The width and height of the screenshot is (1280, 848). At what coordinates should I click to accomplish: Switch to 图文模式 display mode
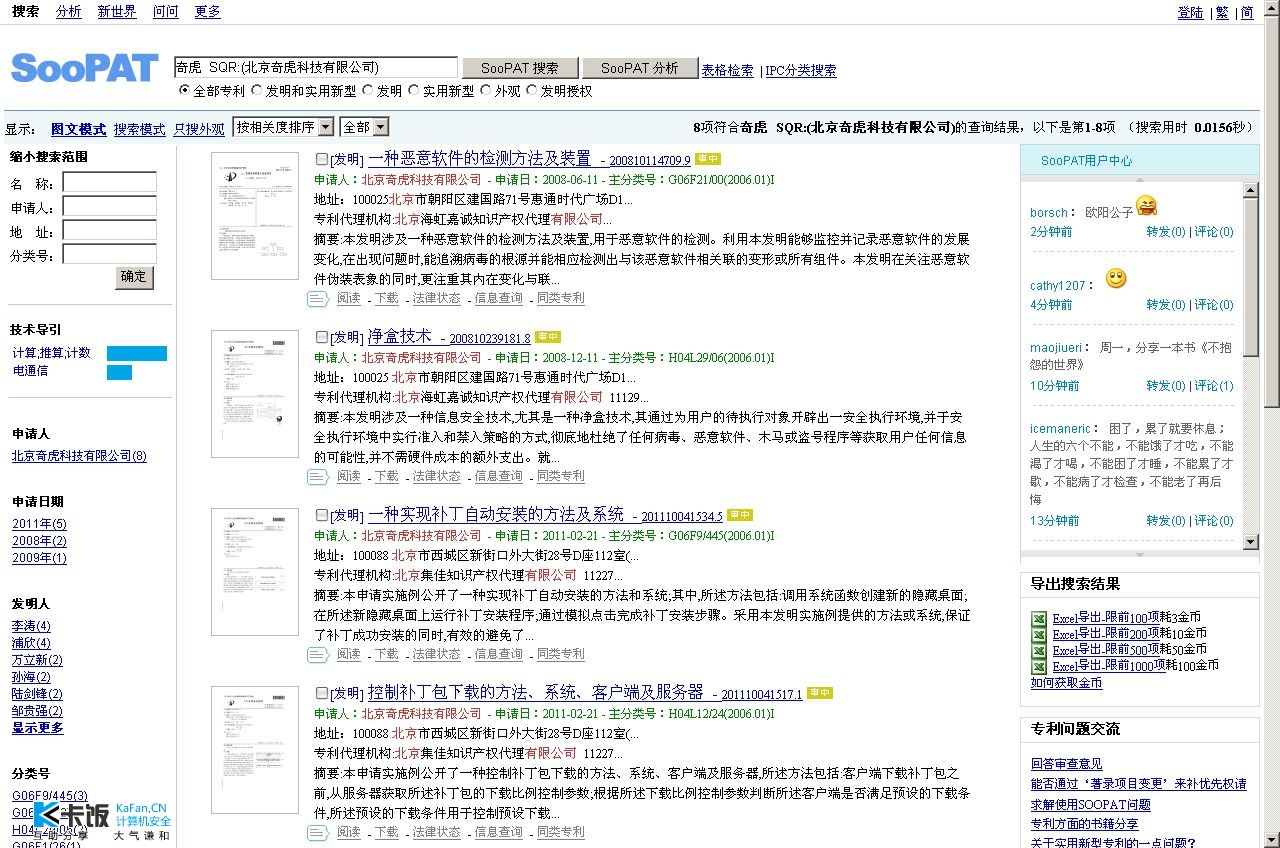point(78,129)
